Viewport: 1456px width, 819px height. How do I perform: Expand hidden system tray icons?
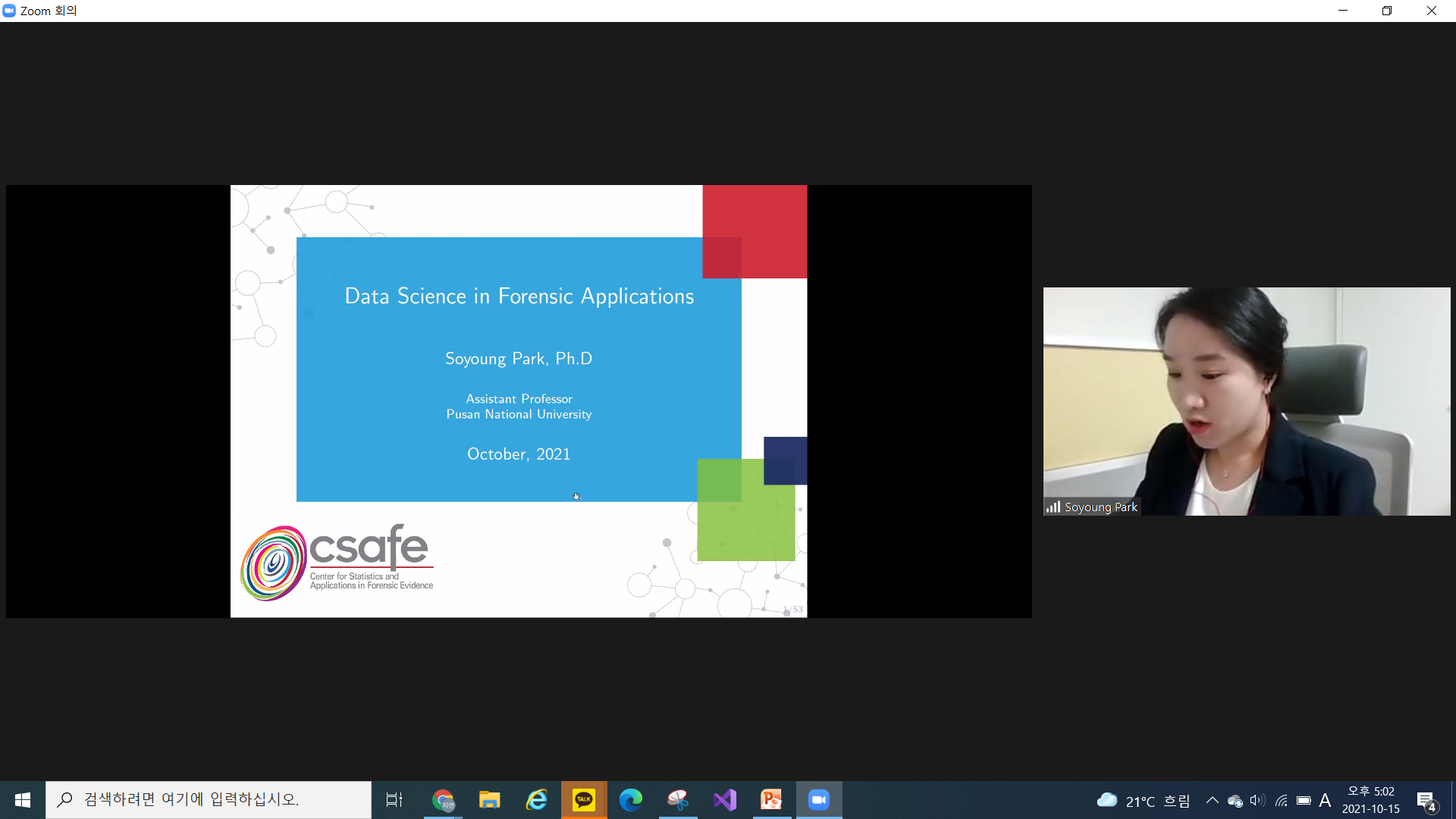1212,800
